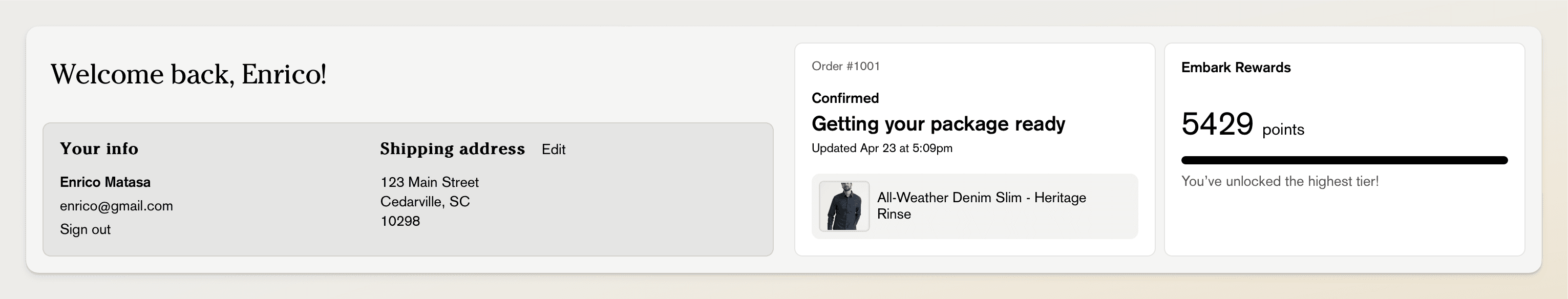Click the 5429 points number
The height and width of the screenshot is (299, 1568).
[x=1217, y=124]
